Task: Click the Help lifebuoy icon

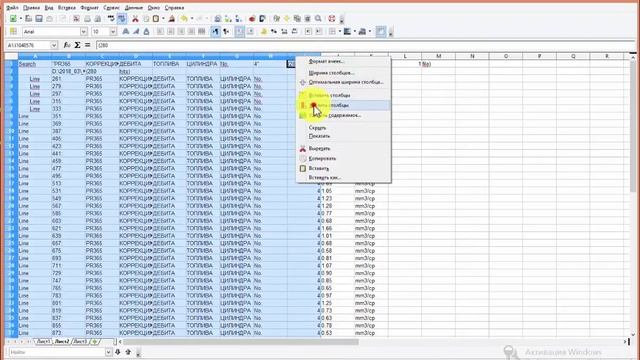Action: 331,19
